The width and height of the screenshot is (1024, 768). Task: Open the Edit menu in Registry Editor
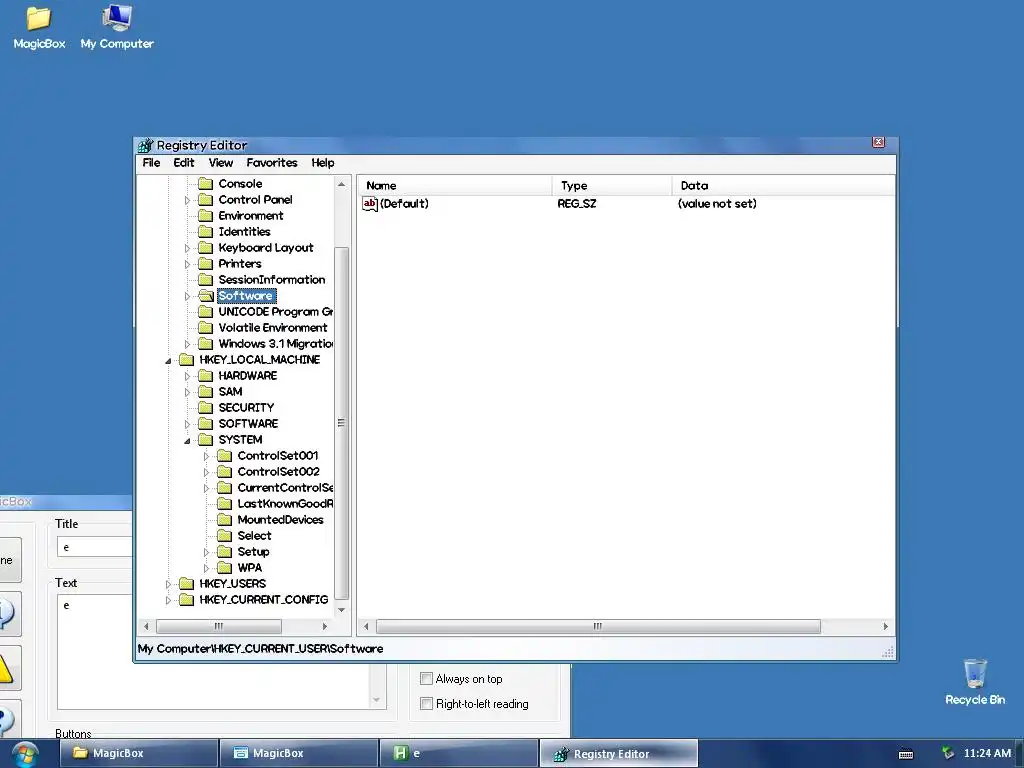(x=184, y=163)
